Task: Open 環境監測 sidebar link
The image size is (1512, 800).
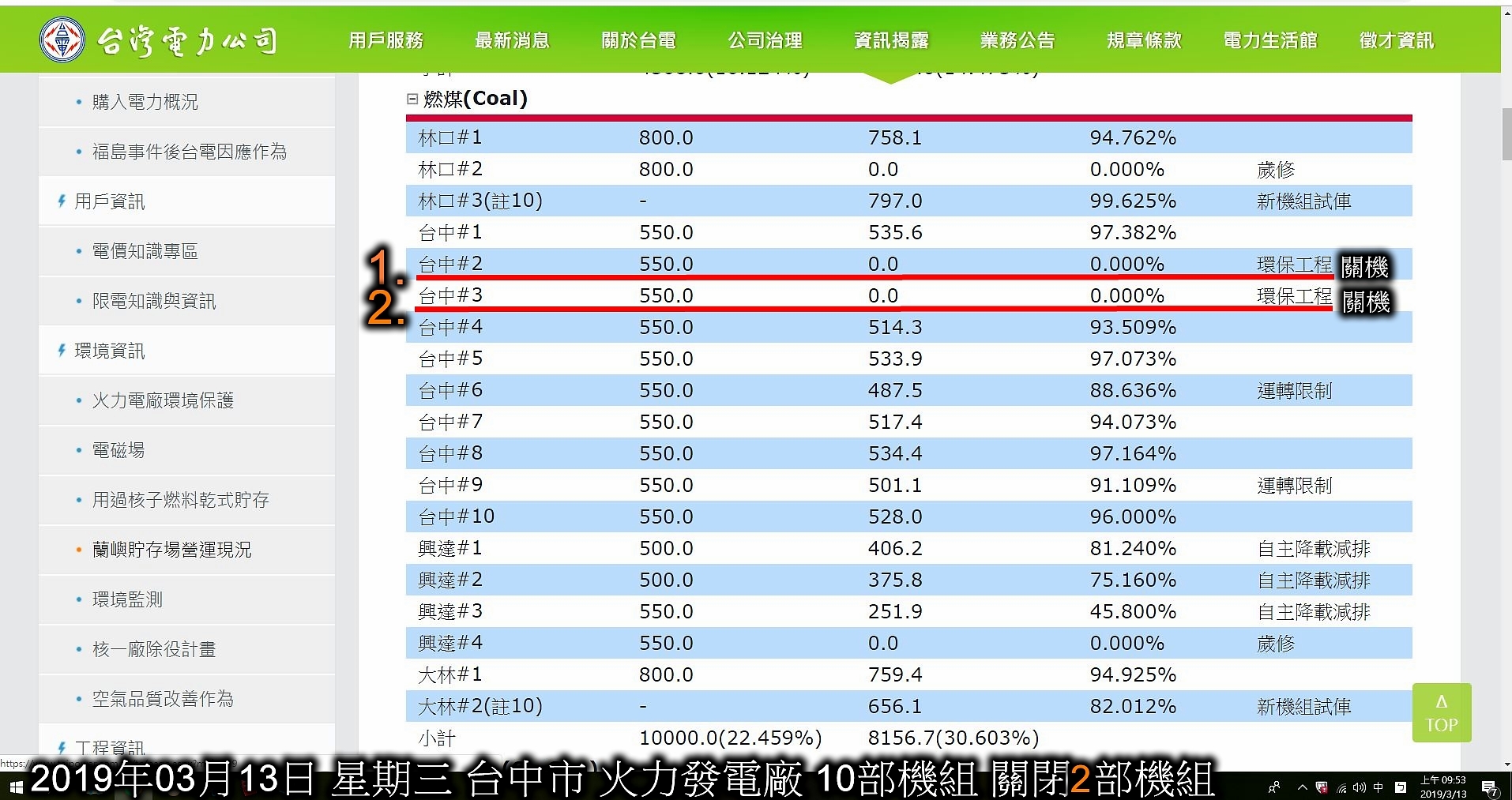Action: pos(127,599)
